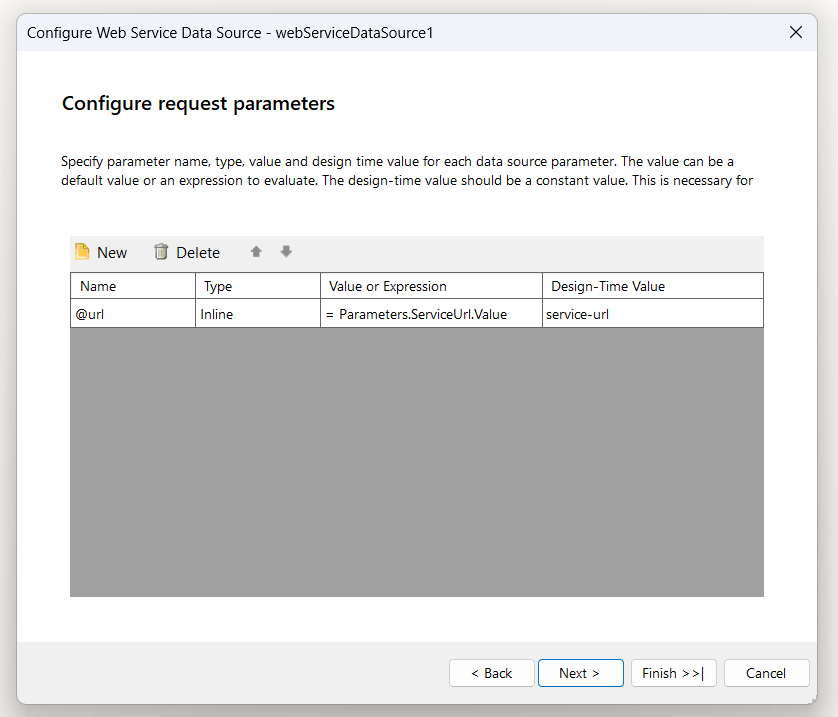Select the Name column header

(132, 286)
